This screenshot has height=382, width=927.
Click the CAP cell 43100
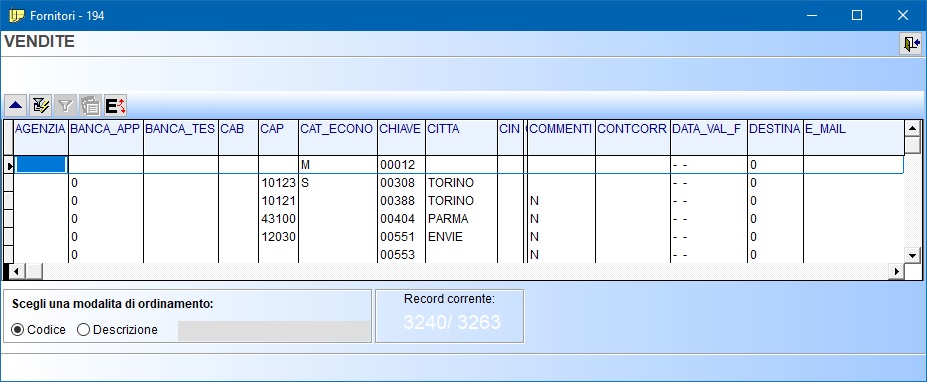pos(278,219)
